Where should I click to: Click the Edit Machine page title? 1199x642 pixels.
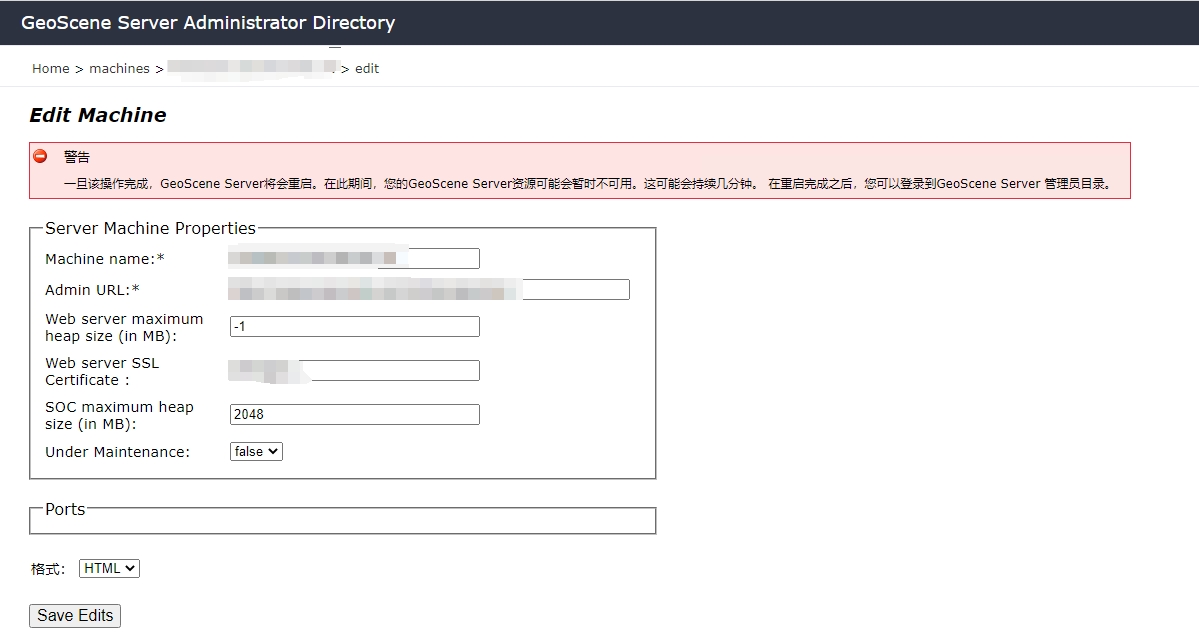pyautogui.click(x=96, y=114)
